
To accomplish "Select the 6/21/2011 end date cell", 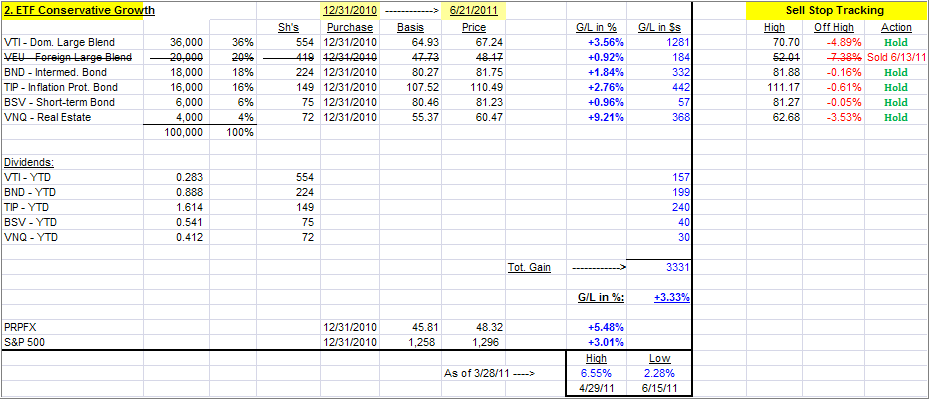I will pyautogui.click(x=474, y=11).
